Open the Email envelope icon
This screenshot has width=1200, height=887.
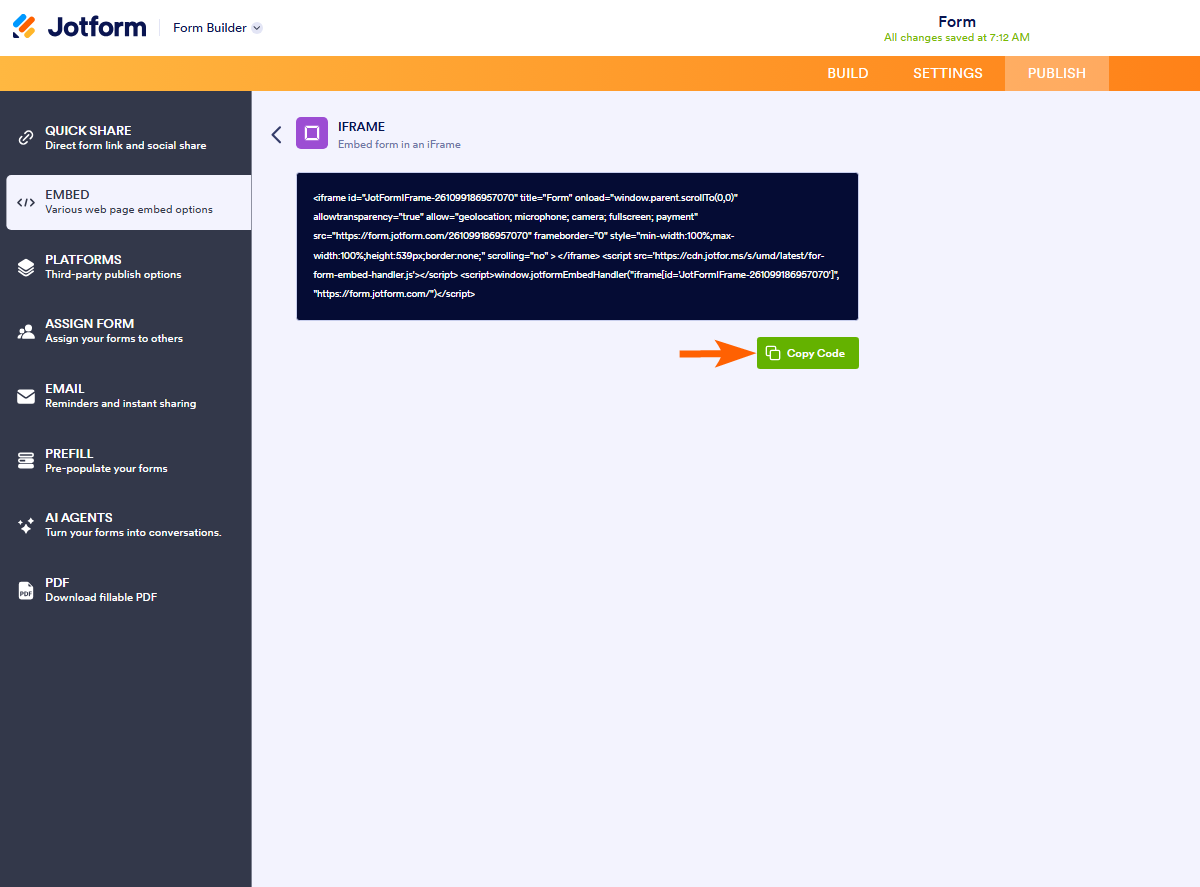pyautogui.click(x=26, y=396)
